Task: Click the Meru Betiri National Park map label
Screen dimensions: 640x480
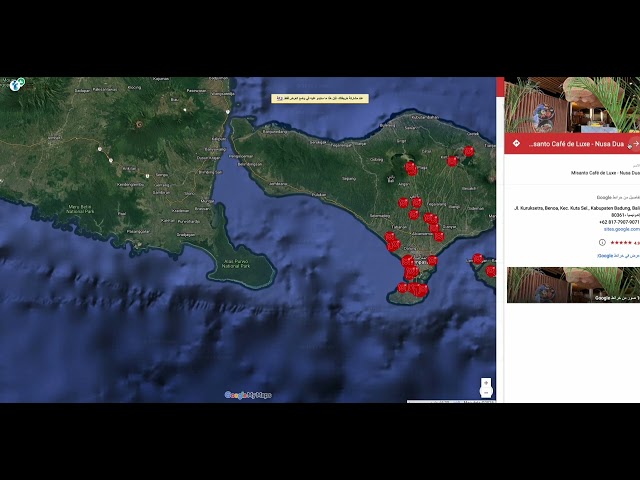Action: [80, 209]
